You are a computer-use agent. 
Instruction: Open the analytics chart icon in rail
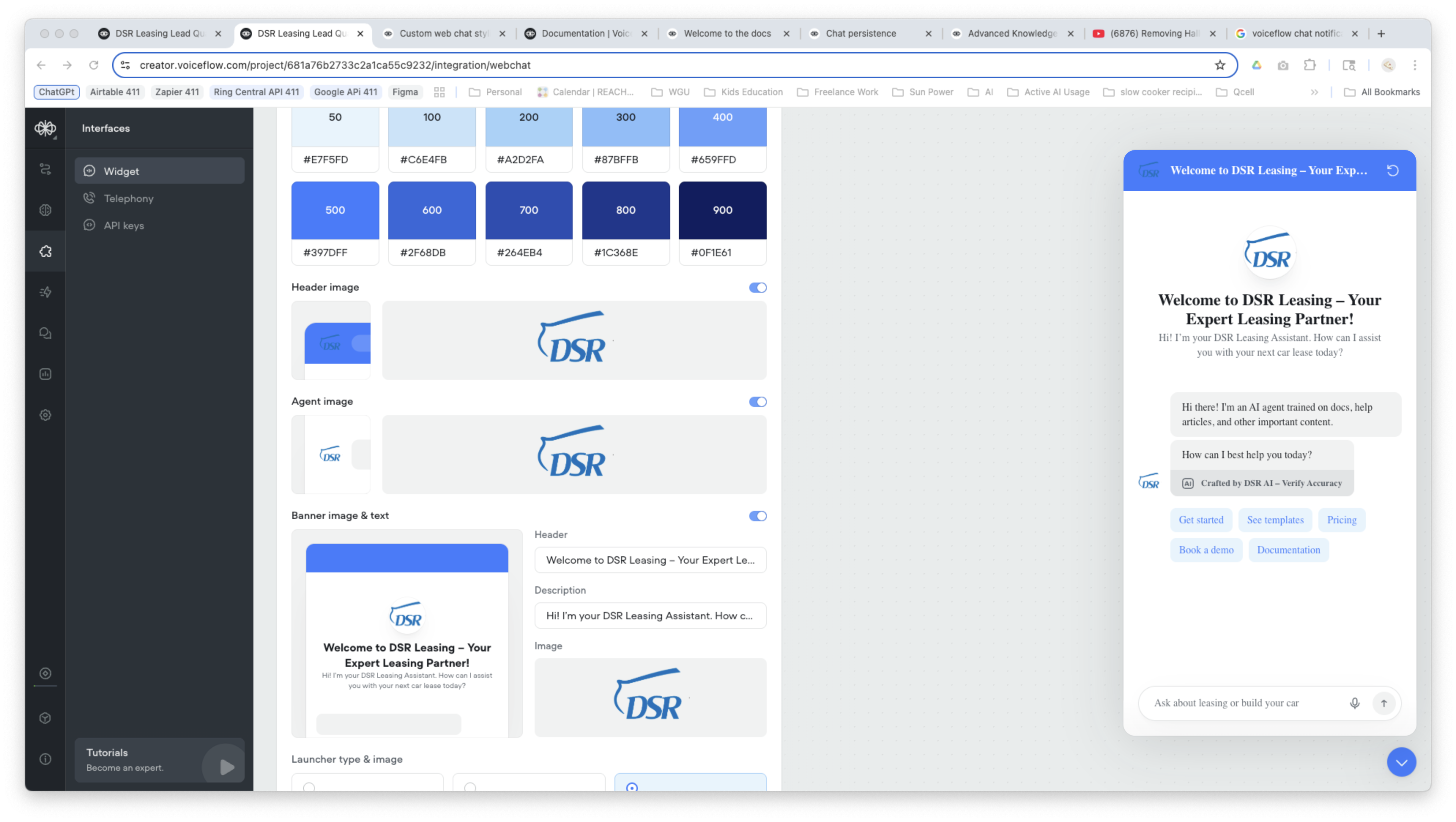[45, 373]
